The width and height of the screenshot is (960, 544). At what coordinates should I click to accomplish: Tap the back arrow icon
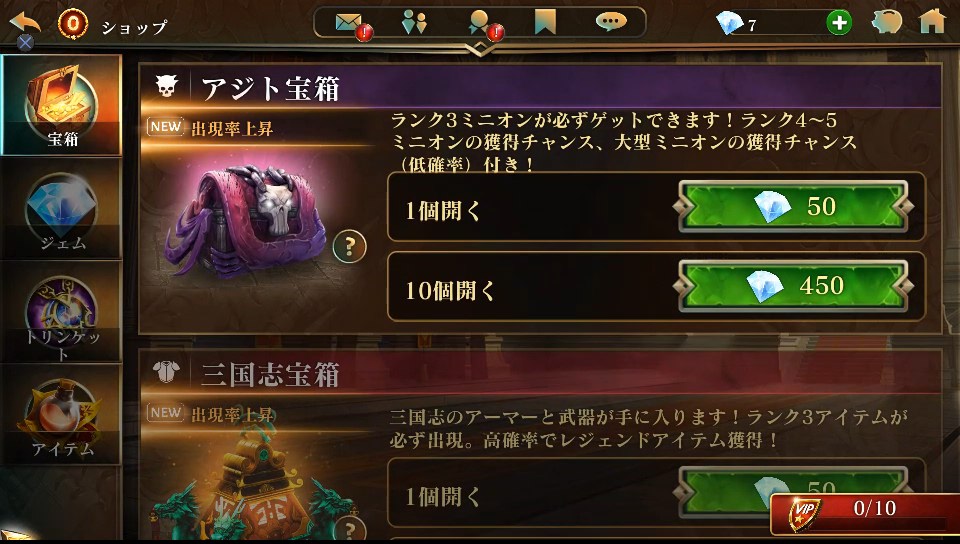[x=25, y=23]
